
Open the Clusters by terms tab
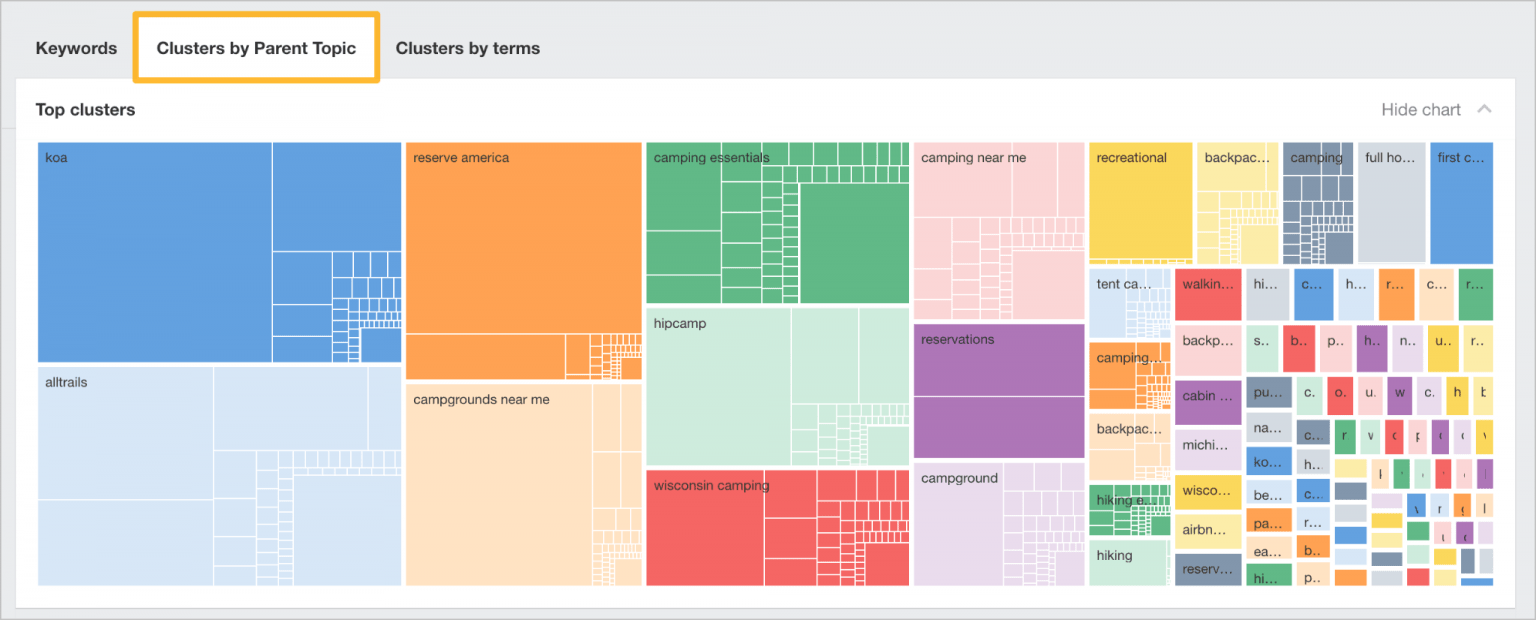pos(467,48)
